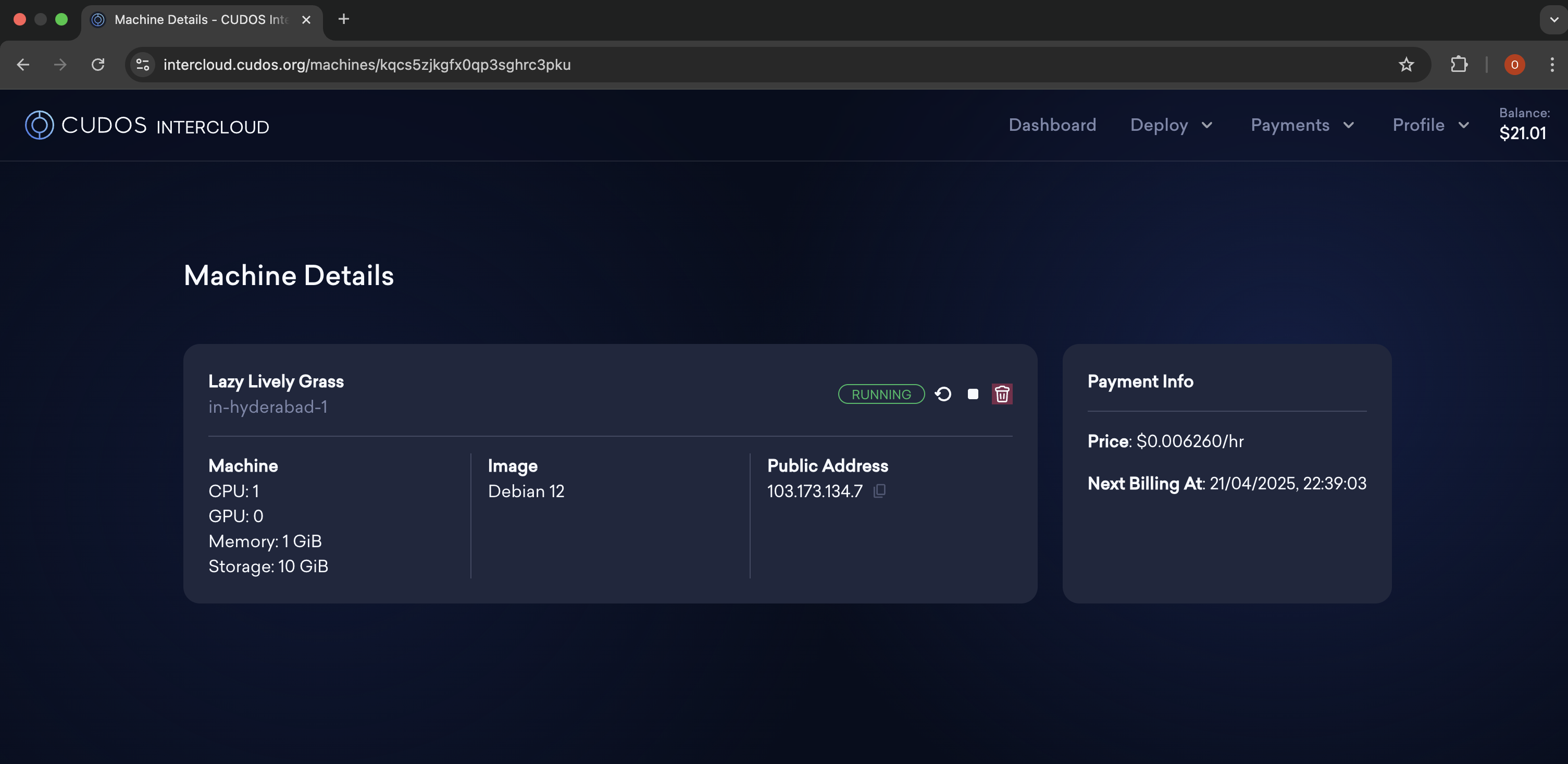Select the Machine Details browser tab
This screenshot has width=1568, height=764.
coord(202,19)
